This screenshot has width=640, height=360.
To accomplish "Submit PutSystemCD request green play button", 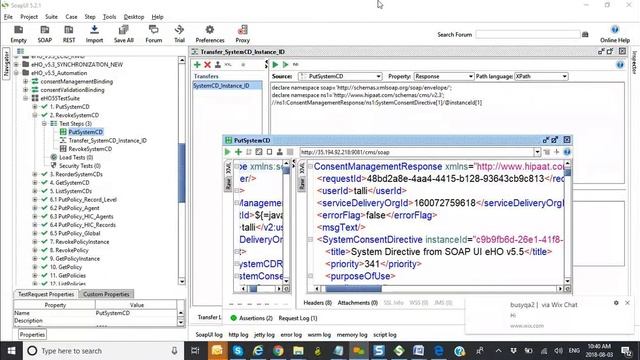I will tap(228, 152).
